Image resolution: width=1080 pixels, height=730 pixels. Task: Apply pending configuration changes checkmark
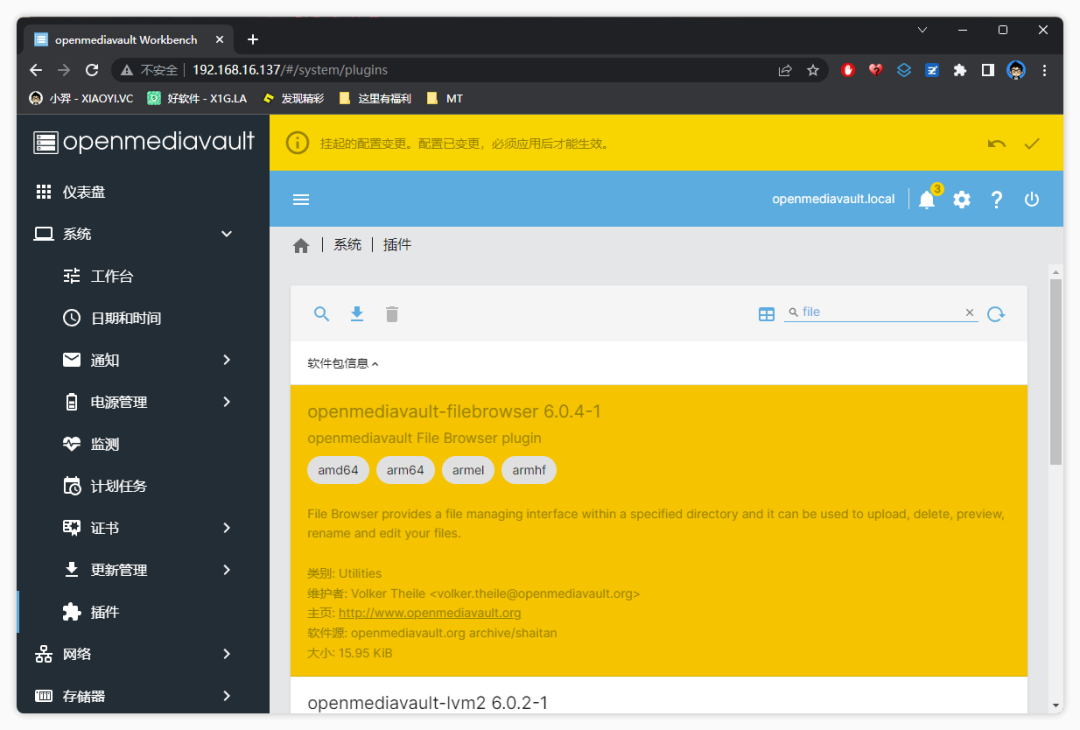coord(1031,144)
